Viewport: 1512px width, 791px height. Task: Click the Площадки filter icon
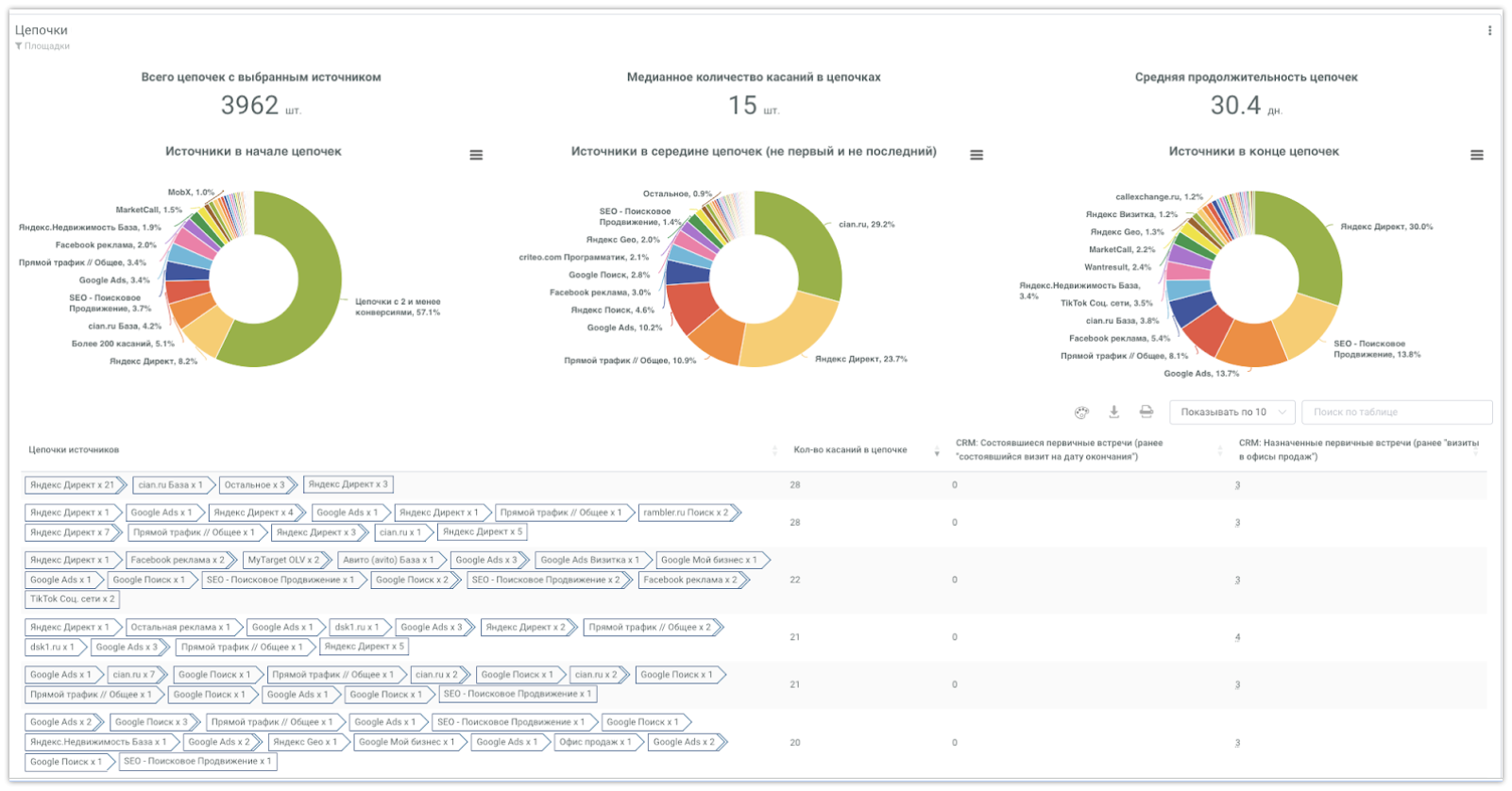(x=19, y=46)
